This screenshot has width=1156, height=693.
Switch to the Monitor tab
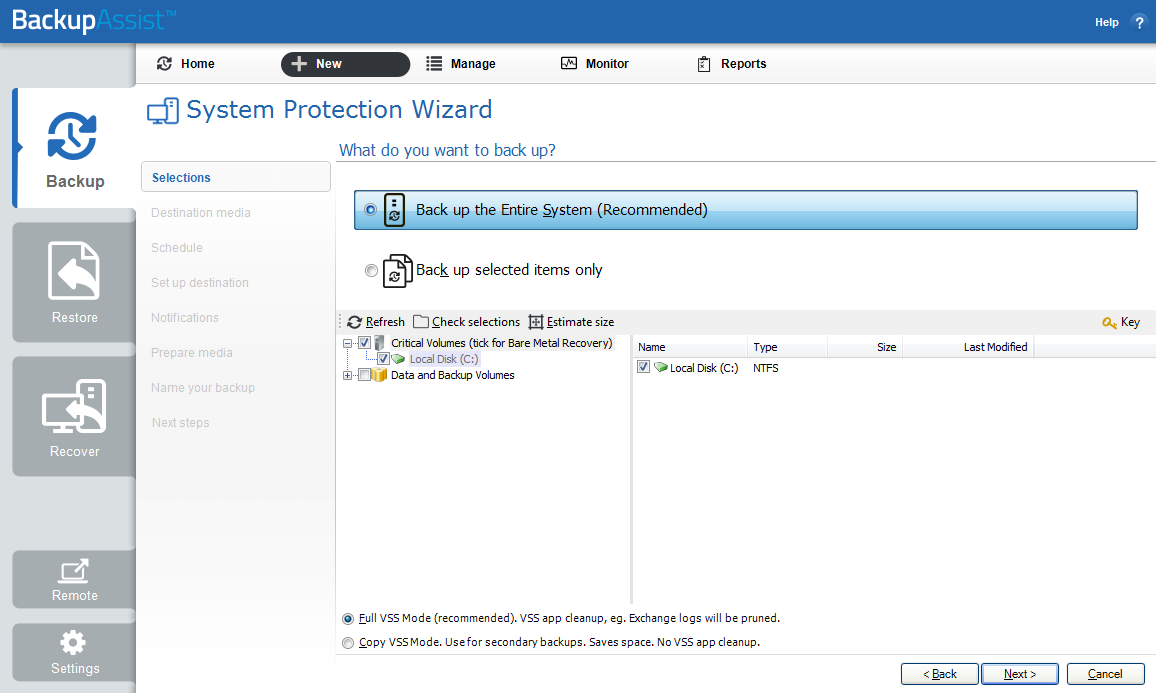[596, 64]
